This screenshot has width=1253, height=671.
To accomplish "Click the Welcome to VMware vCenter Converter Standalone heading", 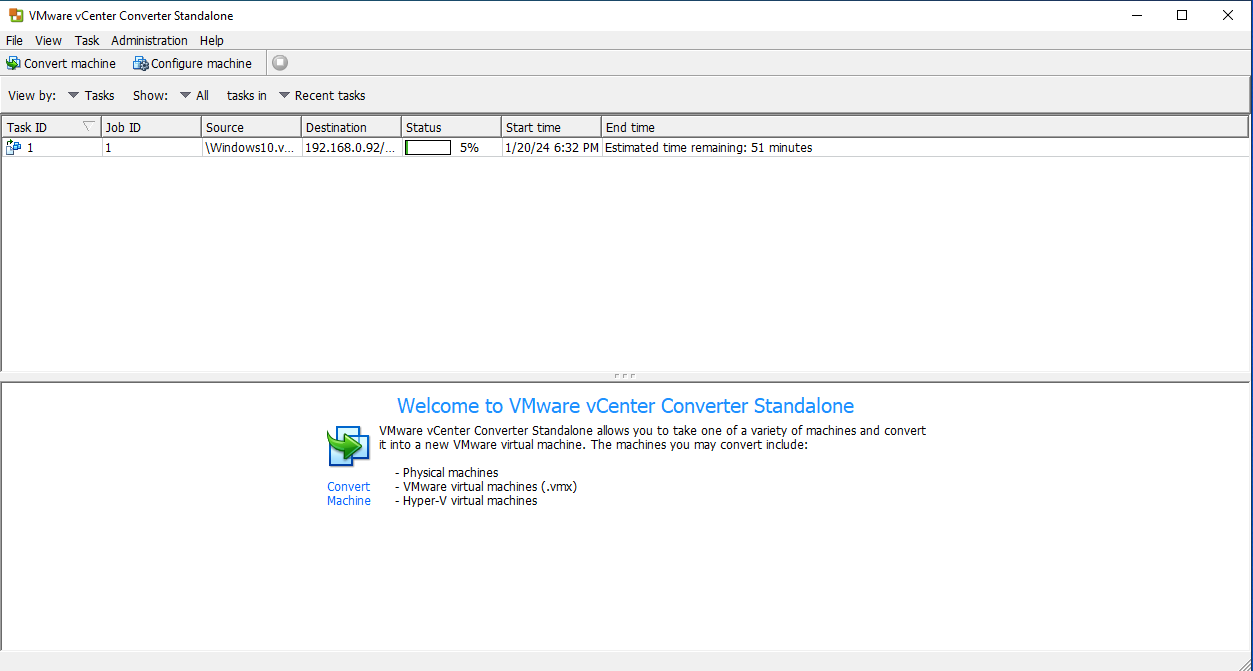I will click(x=625, y=406).
